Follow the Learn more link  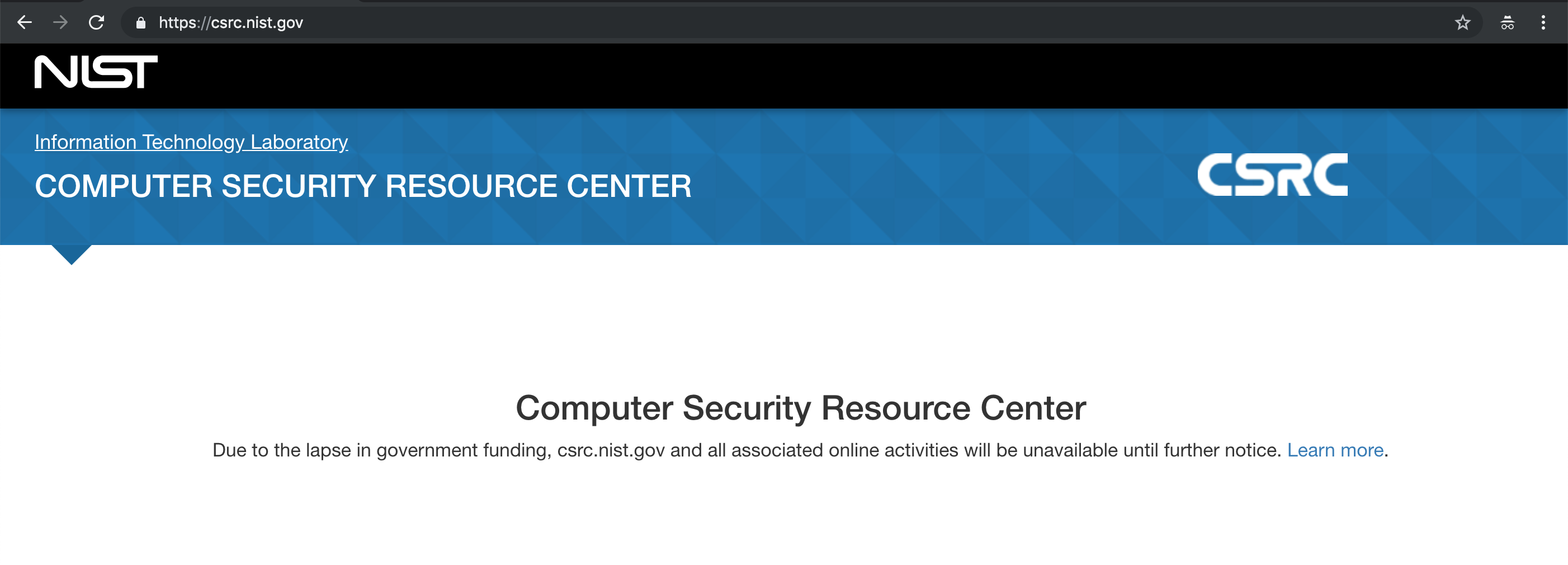pos(1335,450)
